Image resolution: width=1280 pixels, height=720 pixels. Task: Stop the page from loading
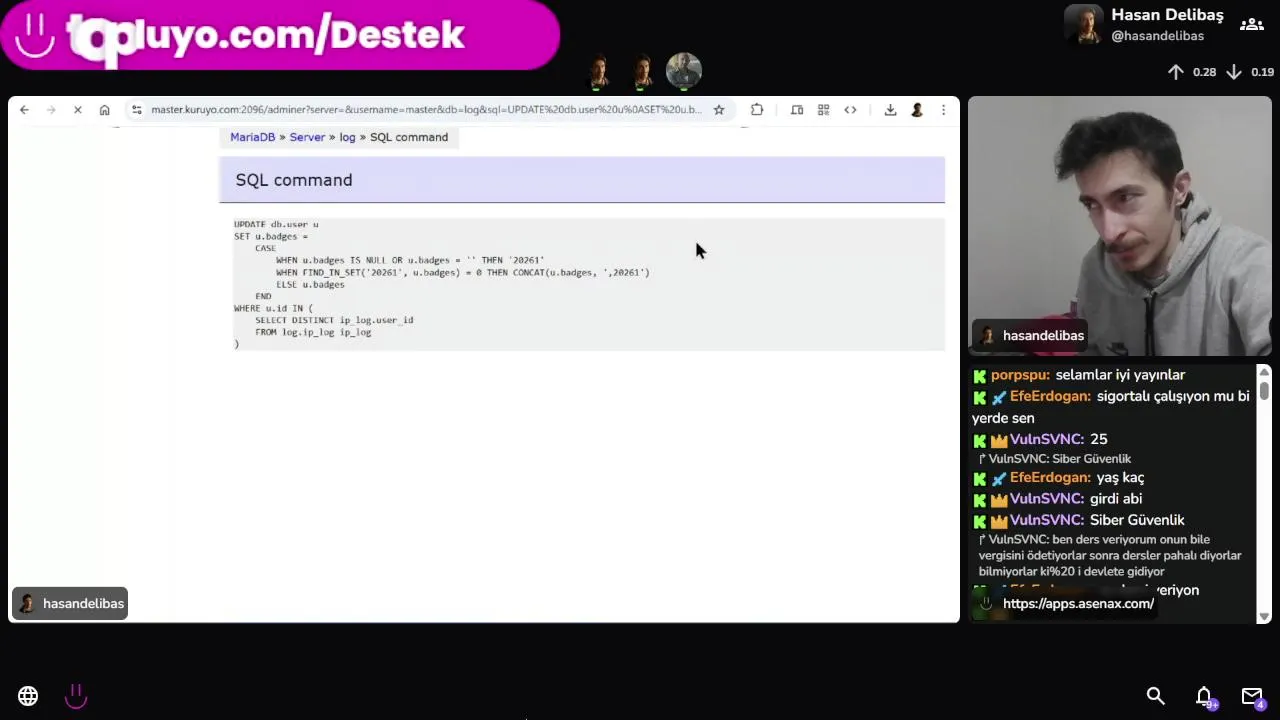pos(77,110)
